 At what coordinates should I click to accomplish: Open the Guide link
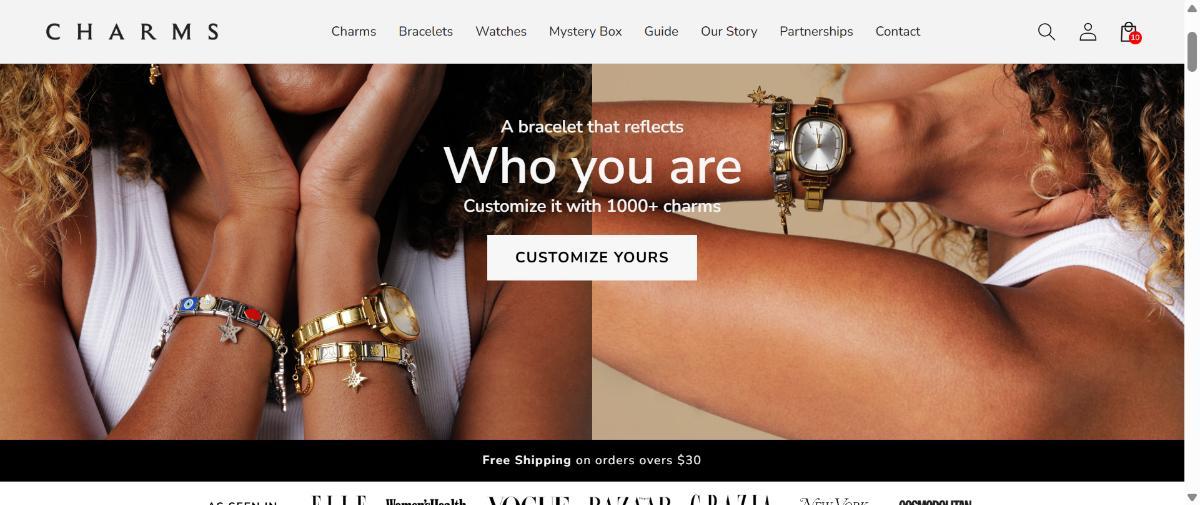pyautogui.click(x=661, y=32)
